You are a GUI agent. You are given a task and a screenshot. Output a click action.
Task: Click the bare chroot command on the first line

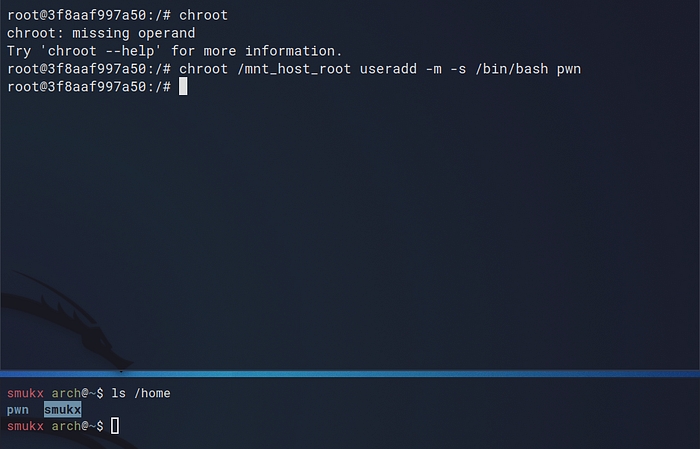tap(204, 15)
